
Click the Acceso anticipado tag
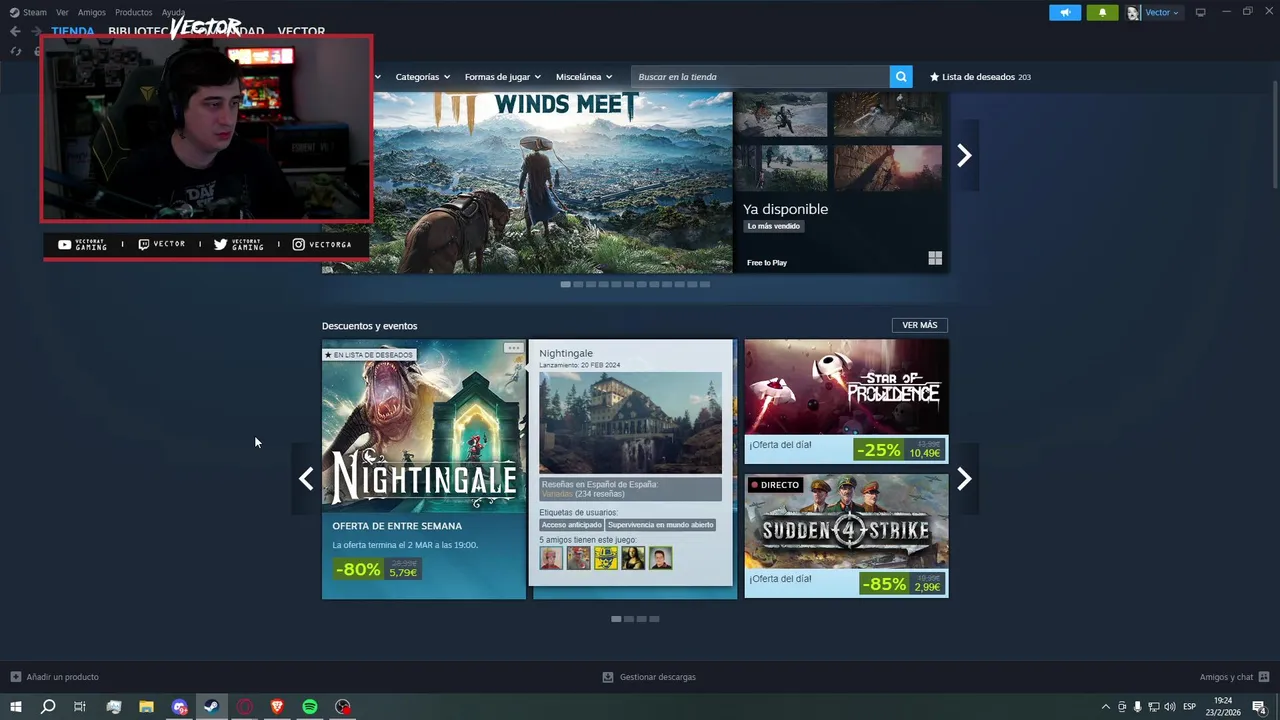572,525
